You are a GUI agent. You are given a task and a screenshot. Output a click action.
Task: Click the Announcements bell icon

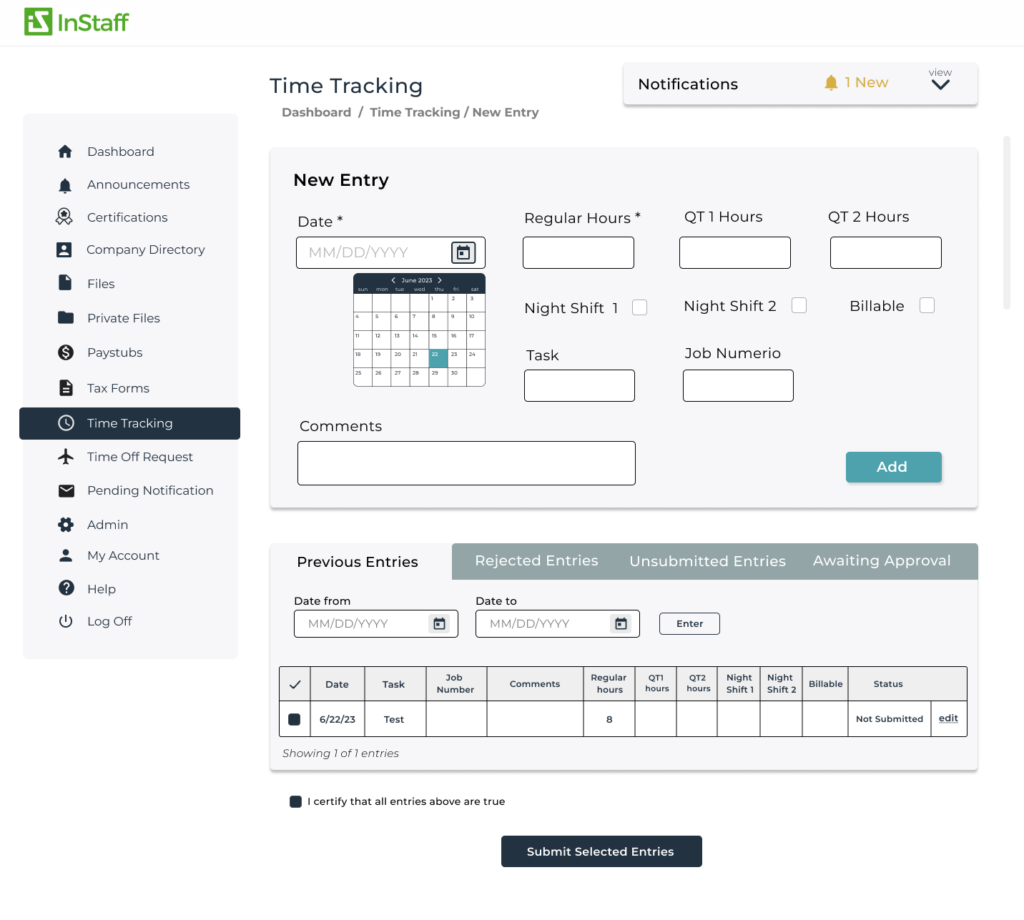[x=65, y=185]
